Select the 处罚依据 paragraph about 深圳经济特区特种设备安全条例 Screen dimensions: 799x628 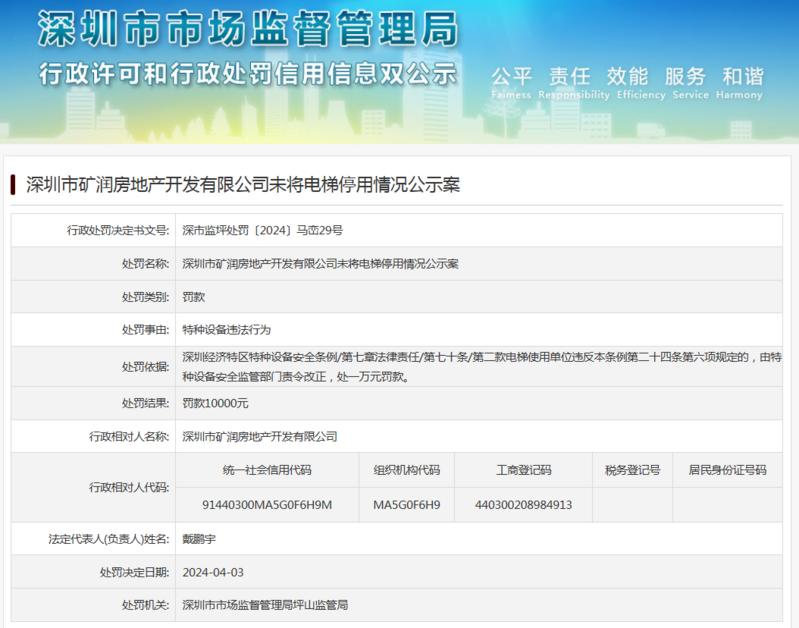pos(482,367)
